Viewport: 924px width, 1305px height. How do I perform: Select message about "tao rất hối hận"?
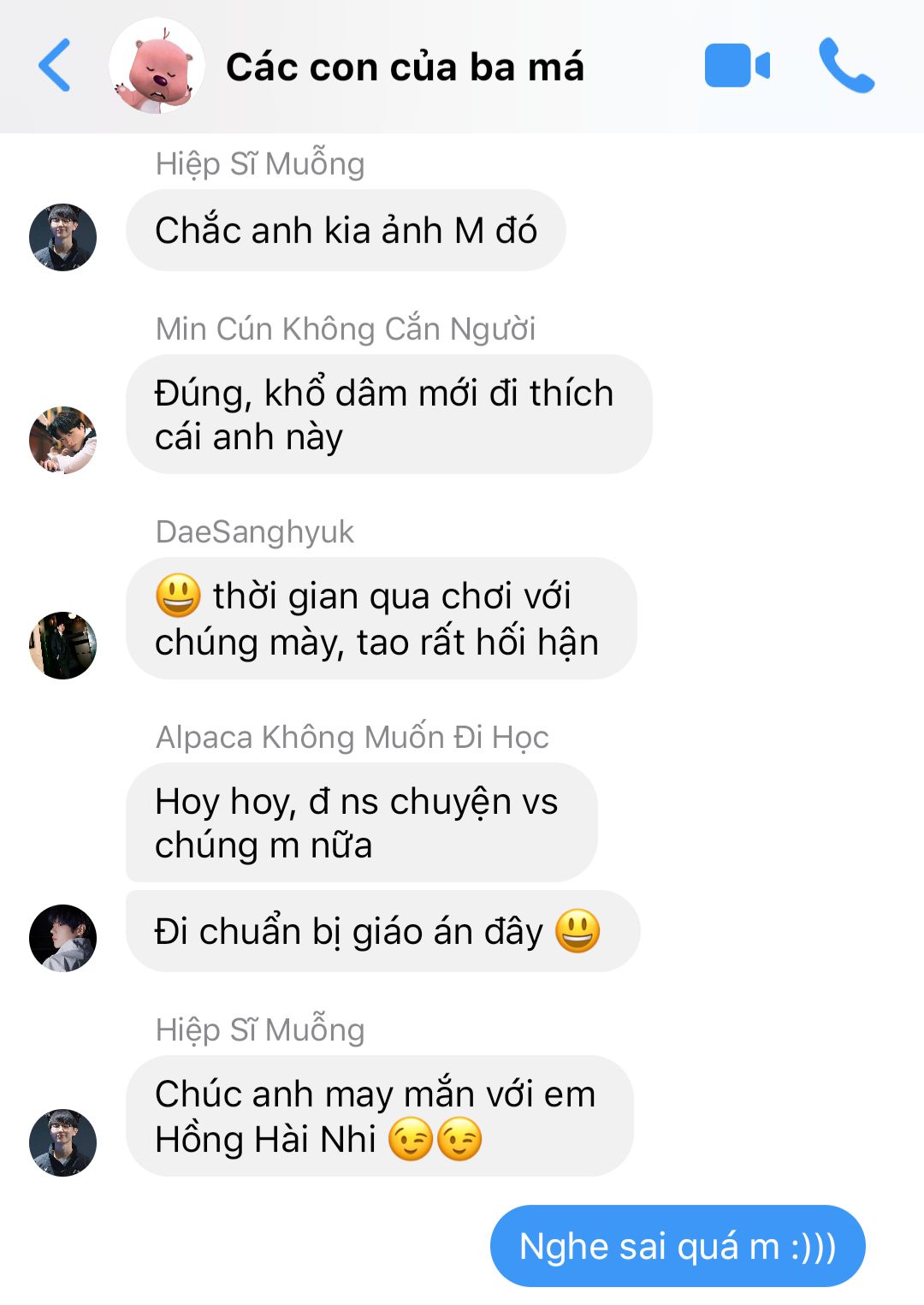coord(382,619)
